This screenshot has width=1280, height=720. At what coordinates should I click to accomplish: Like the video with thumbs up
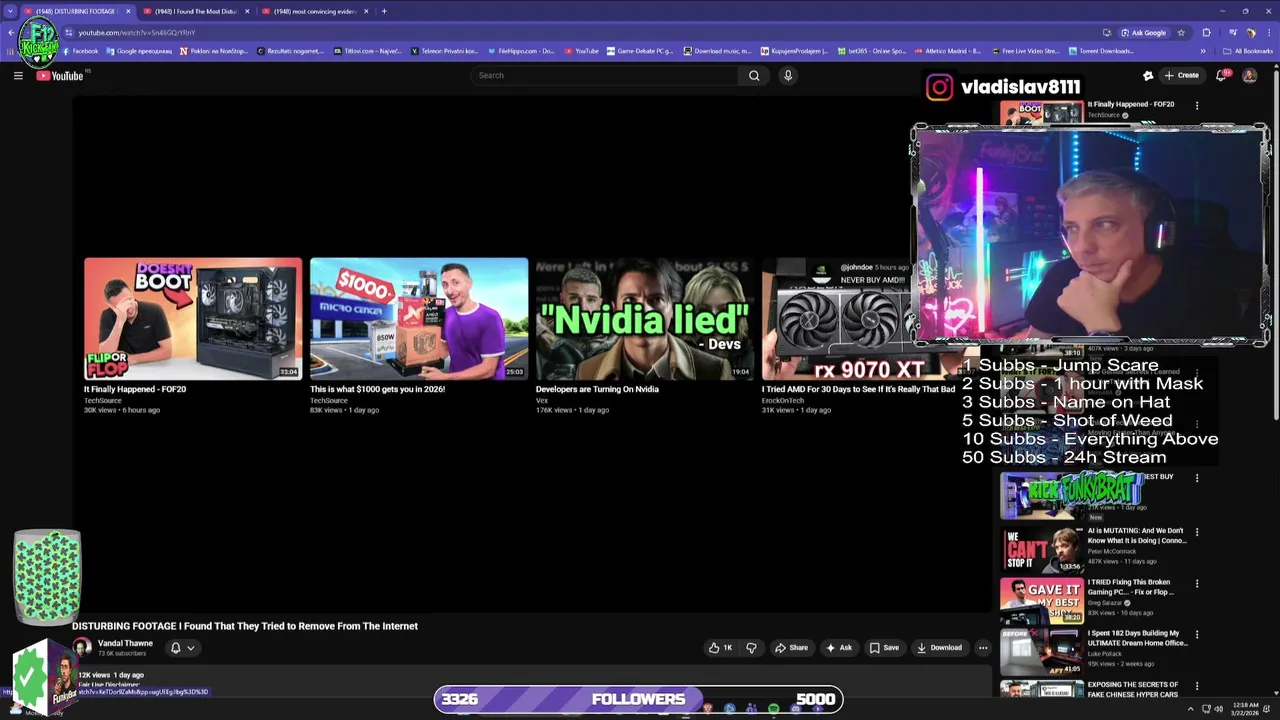(x=720, y=648)
